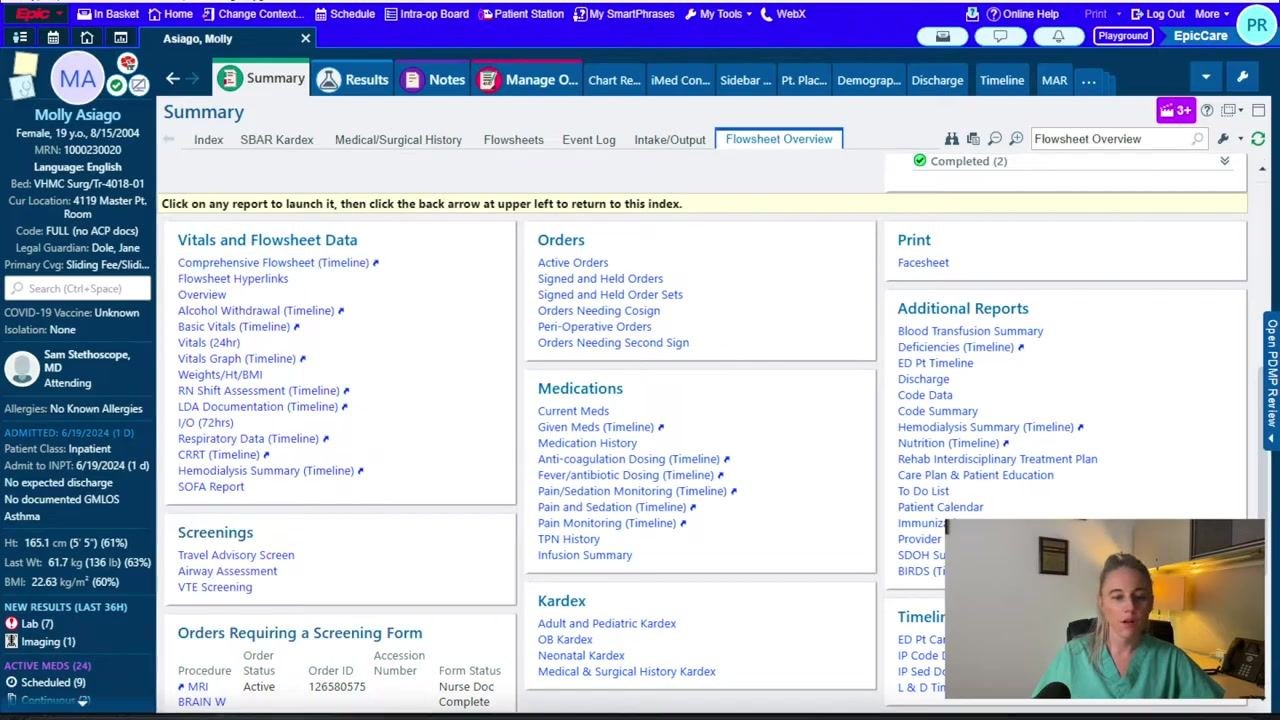
Task: Open the chat message bubble button
Action: [x=1000, y=36]
